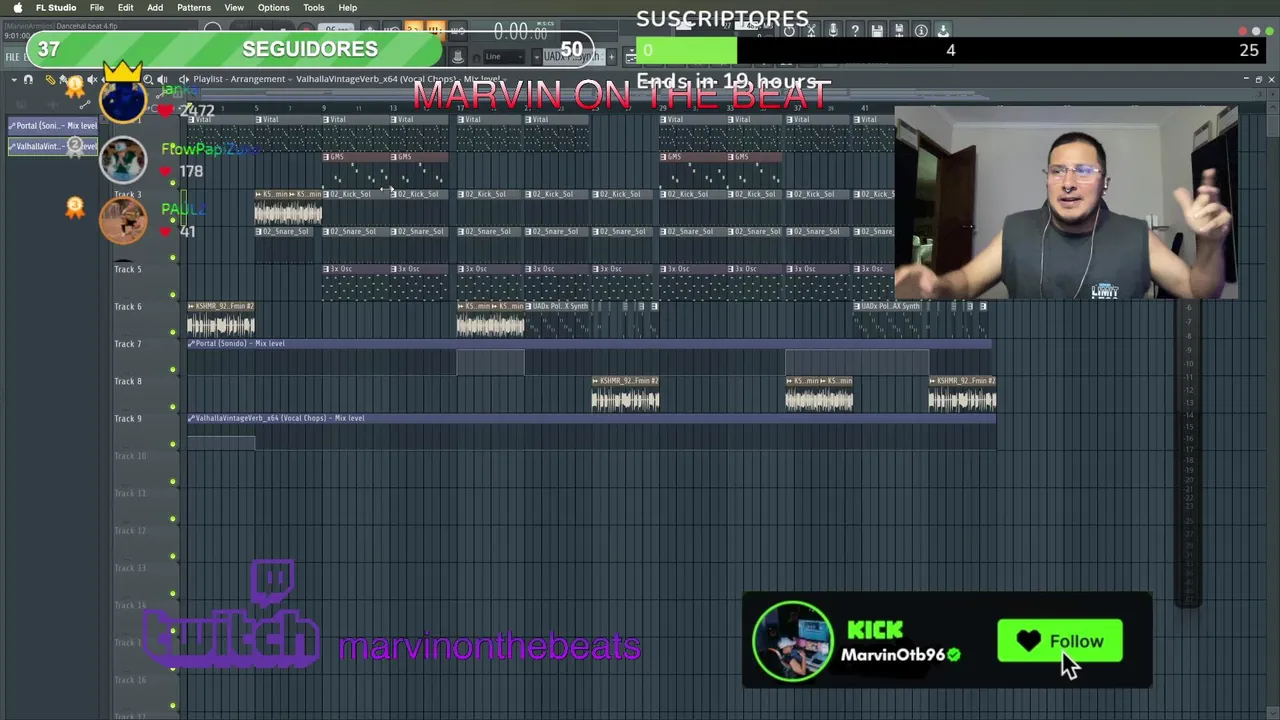Click the stamp icon beside Line selector
This screenshot has width=1280, height=720.
click(x=457, y=56)
